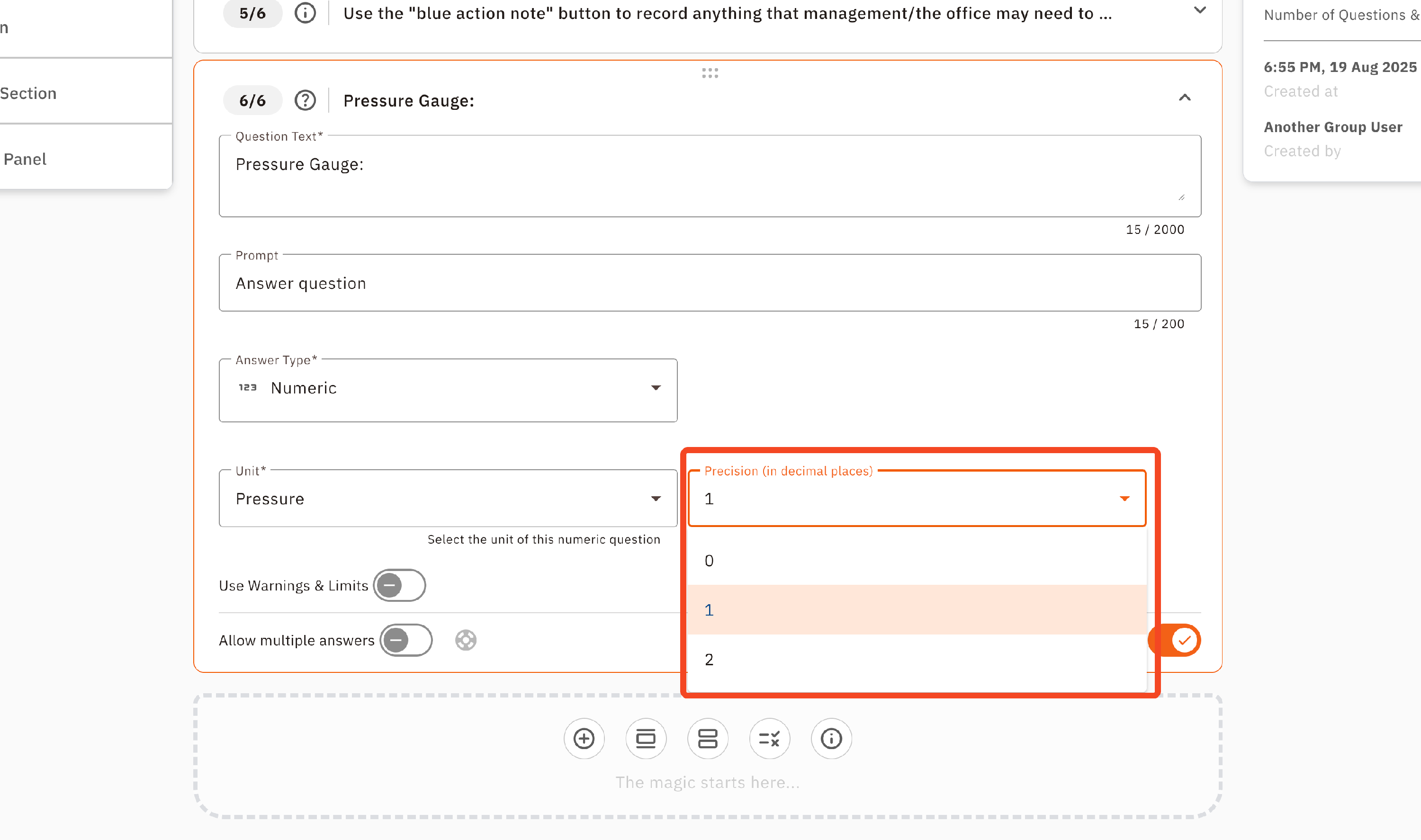This screenshot has width=1421, height=840.
Task: Click the settings wheel next to multiple answers
Action: click(x=465, y=640)
